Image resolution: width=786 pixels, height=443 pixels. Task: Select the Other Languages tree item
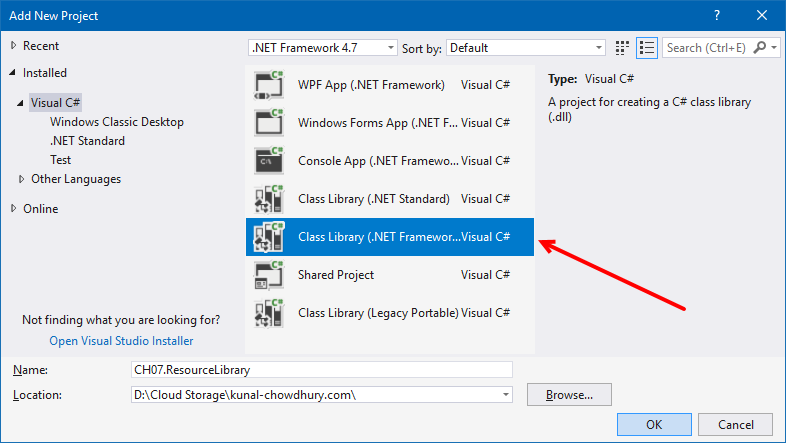tap(76, 179)
